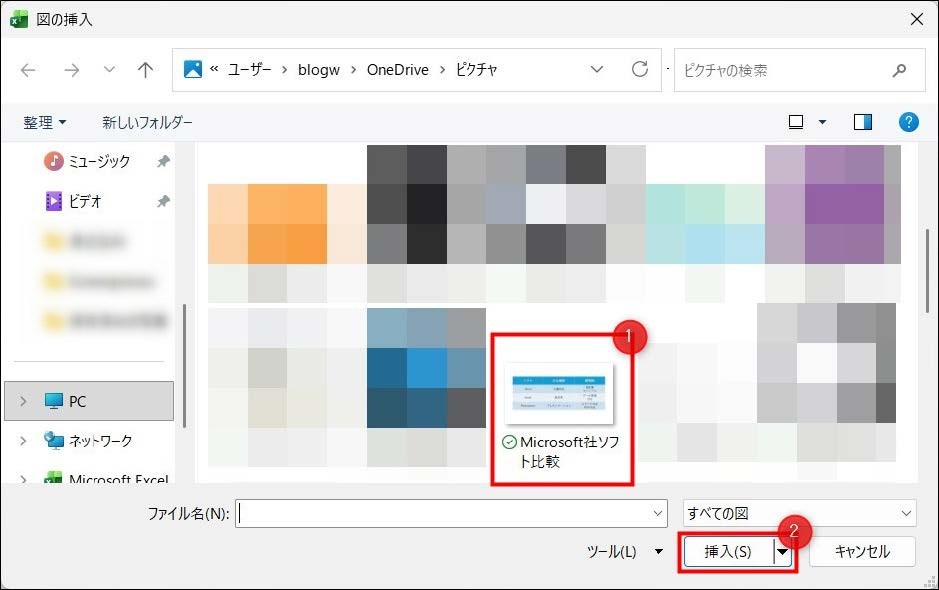Open the help question mark icon

908,122
